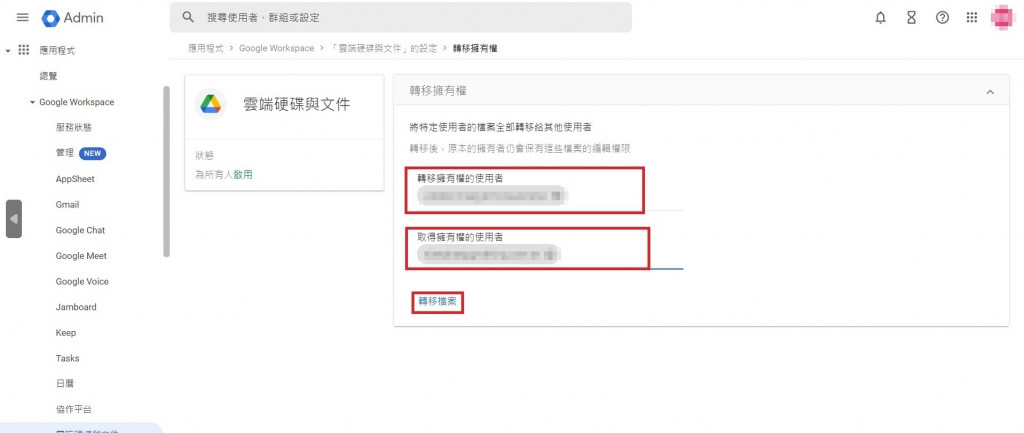
Task: Open the main hamburger menu
Action: pyautogui.click(x=22, y=18)
